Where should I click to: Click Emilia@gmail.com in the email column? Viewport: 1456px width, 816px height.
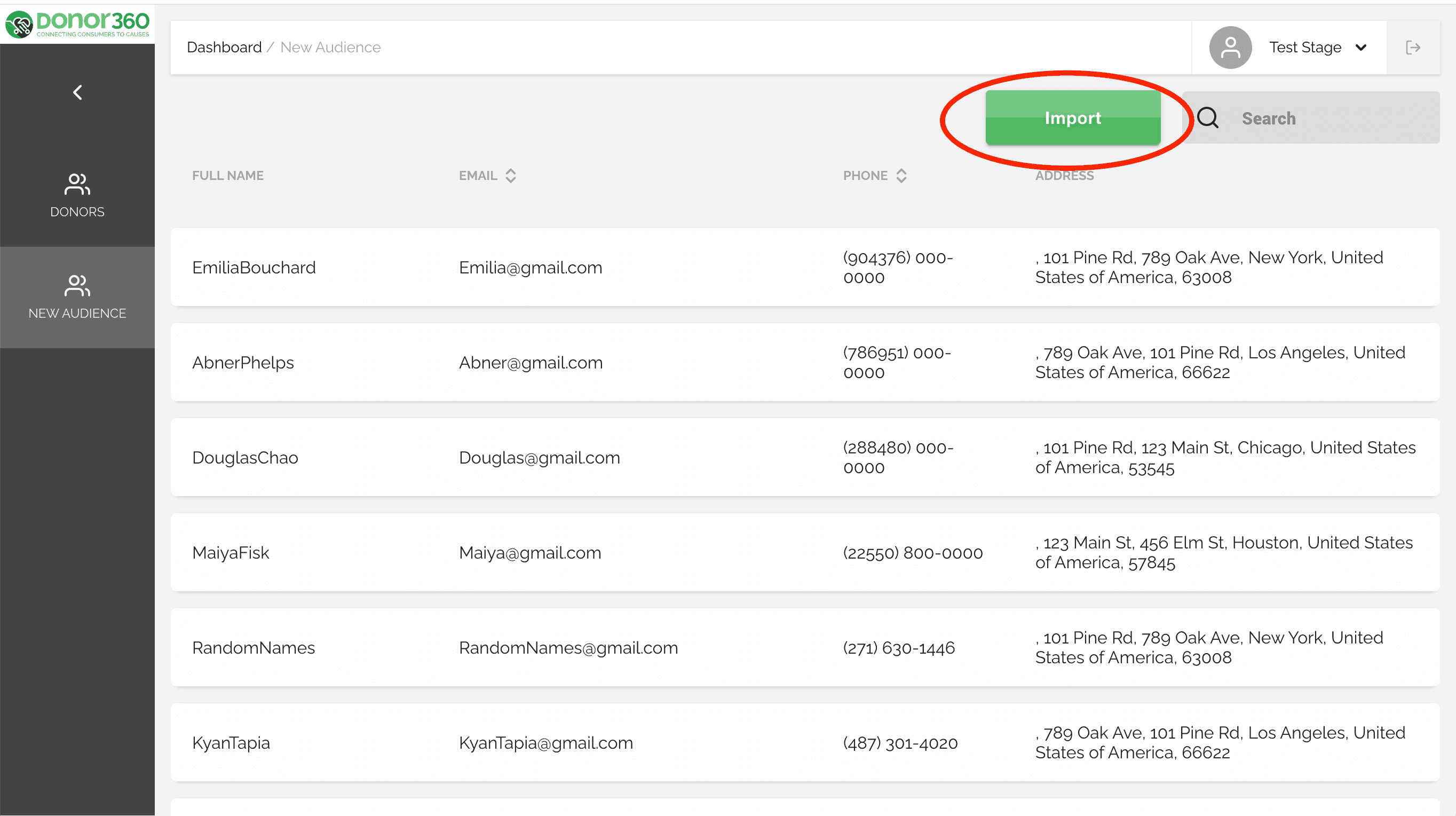[x=530, y=268]
